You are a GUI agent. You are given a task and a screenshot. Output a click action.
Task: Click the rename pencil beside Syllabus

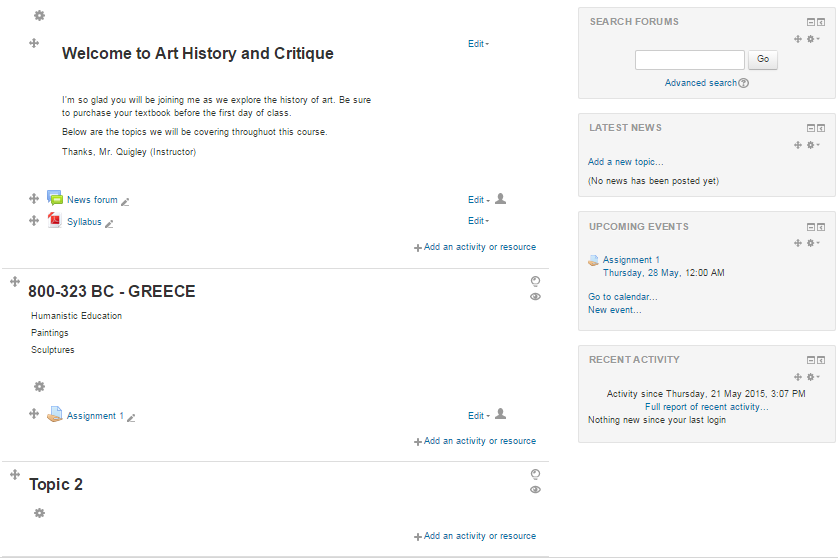(x=109, y=223)
